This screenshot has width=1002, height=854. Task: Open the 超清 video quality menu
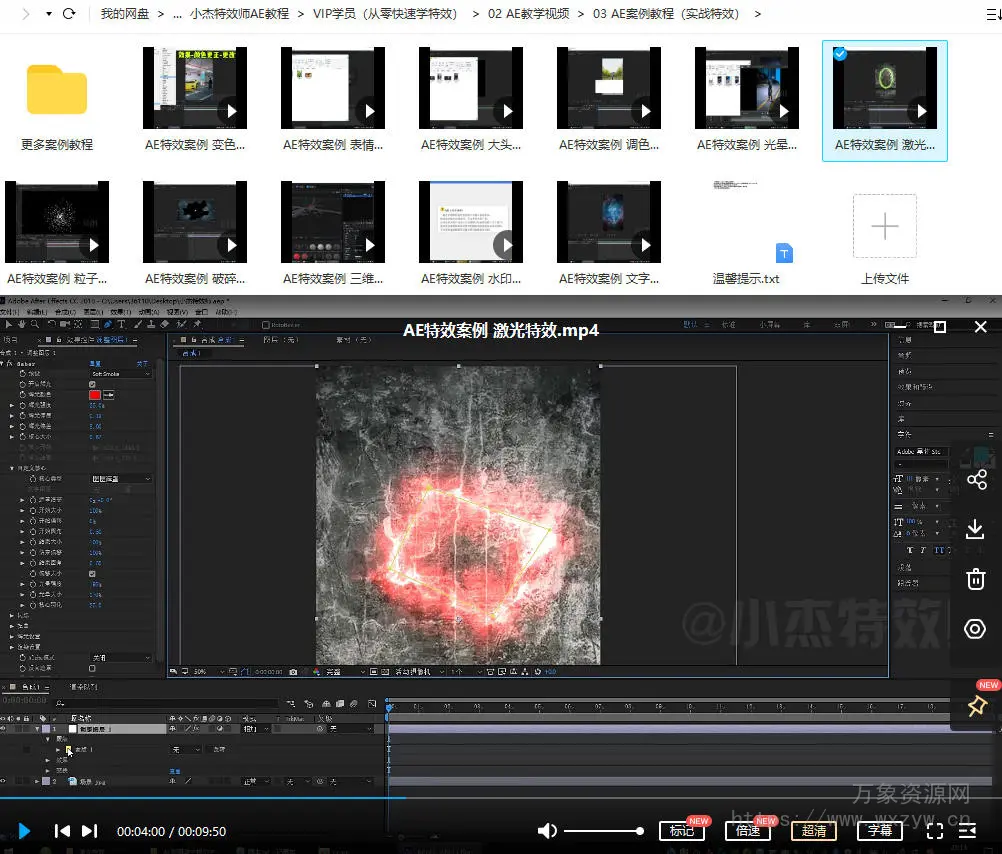[x=814, y=830]
